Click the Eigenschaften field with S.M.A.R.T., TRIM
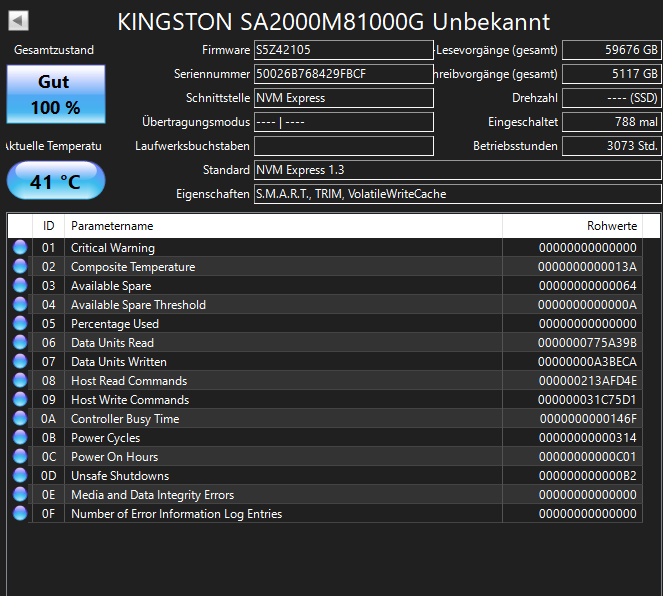 click(x=458, y=194)
